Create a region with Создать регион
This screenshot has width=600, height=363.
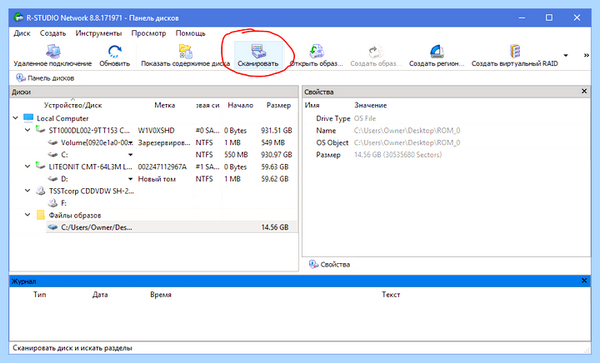[x=436, y=55]
